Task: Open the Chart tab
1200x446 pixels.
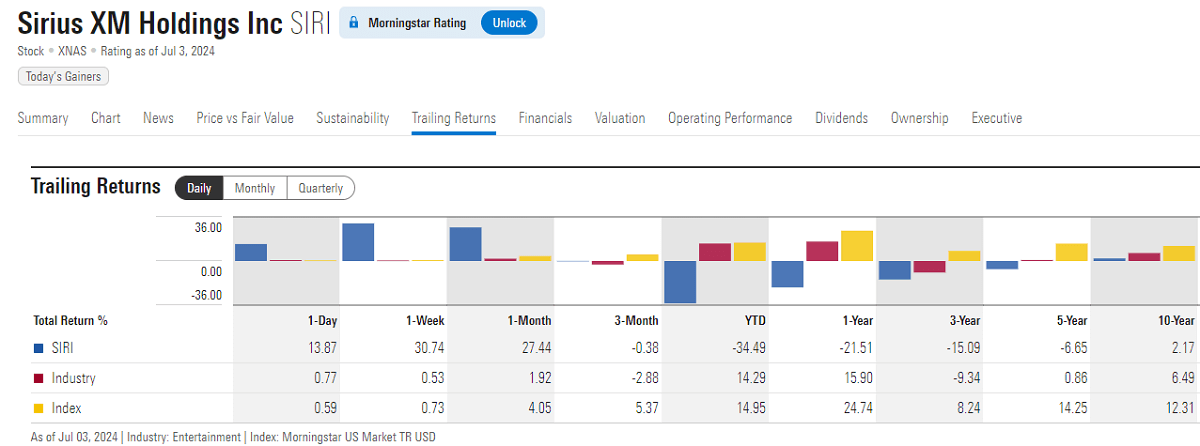Action: 106,118
